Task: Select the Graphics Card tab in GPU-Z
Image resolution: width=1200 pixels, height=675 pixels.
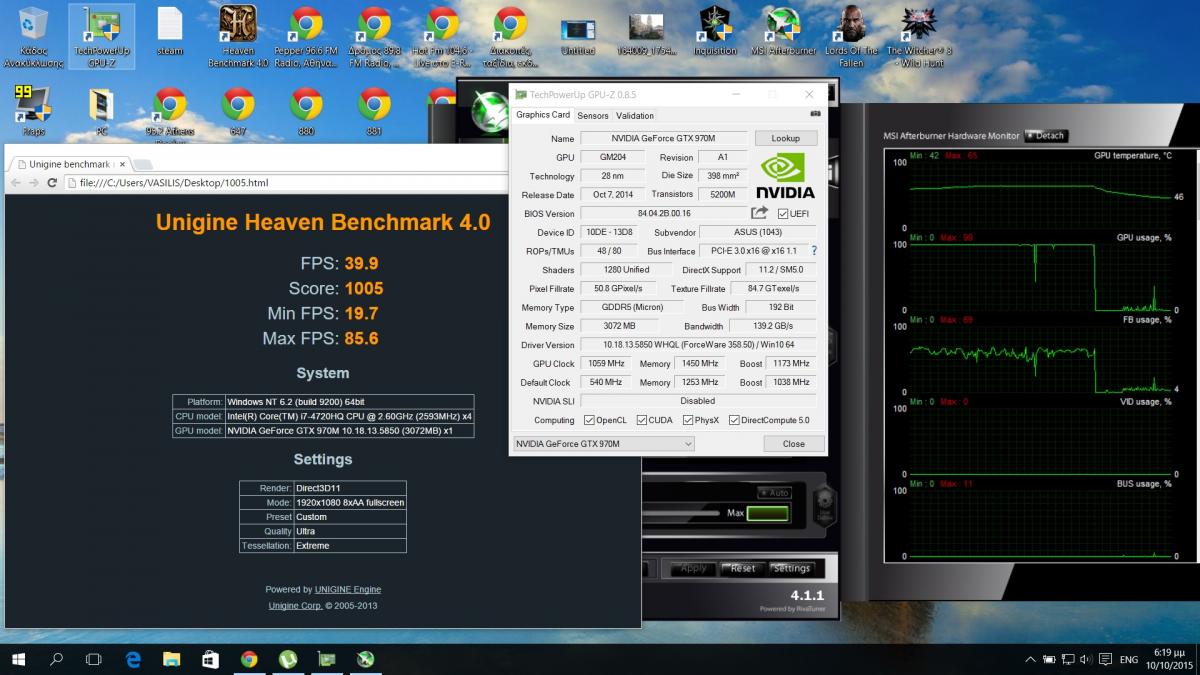Action: coord(543,115)
